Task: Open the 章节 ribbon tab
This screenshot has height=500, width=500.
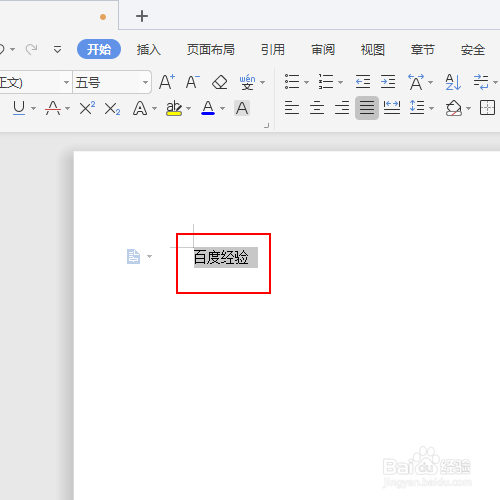Action: (x=423, y=50)
